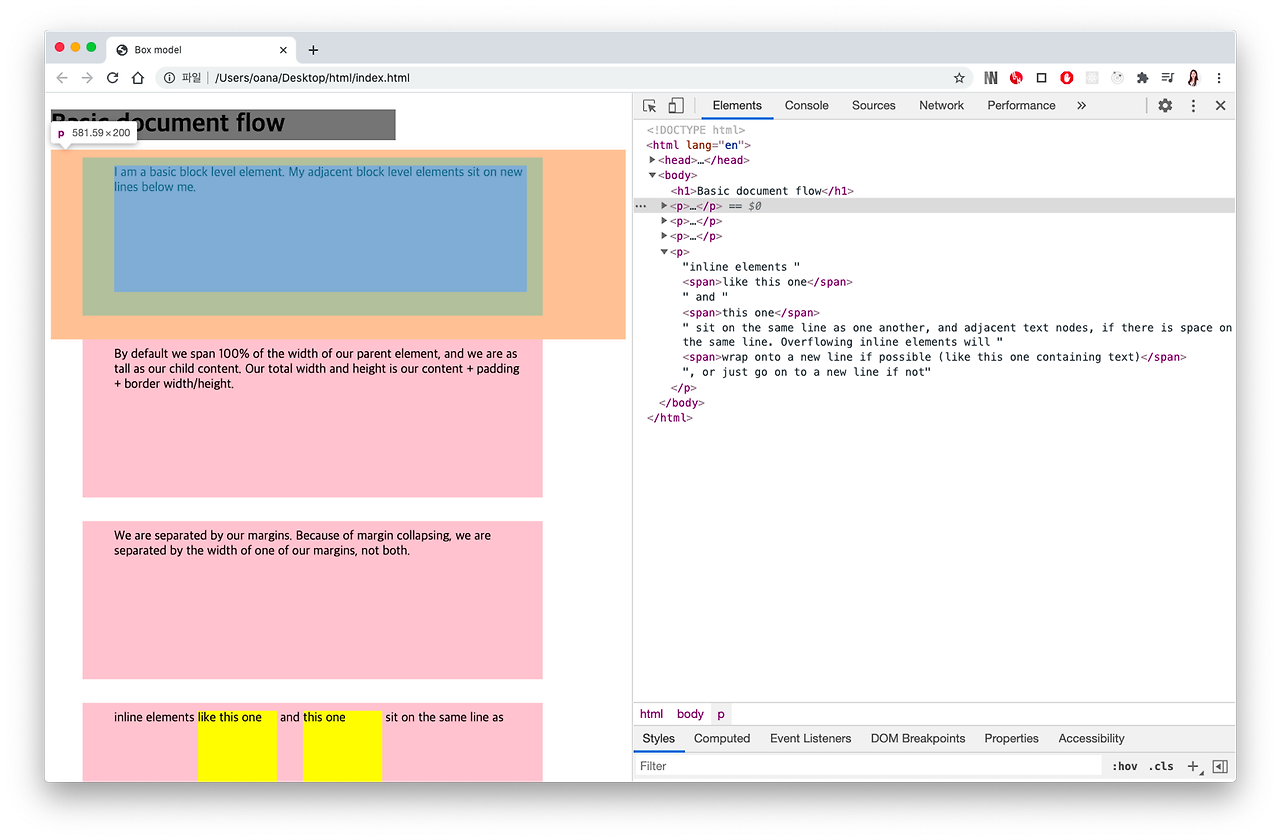Select the span "wrap onto a new line" node
Image resolution: width=1280 pixels, height=840 pixels.
934,357
